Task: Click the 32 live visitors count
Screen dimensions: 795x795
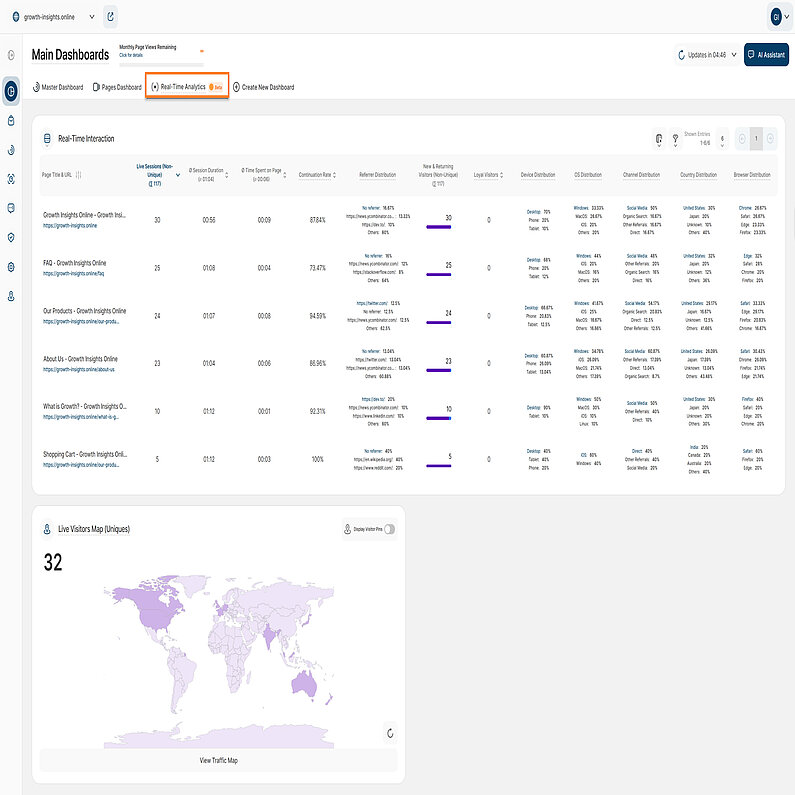Action: click(53, 563)
